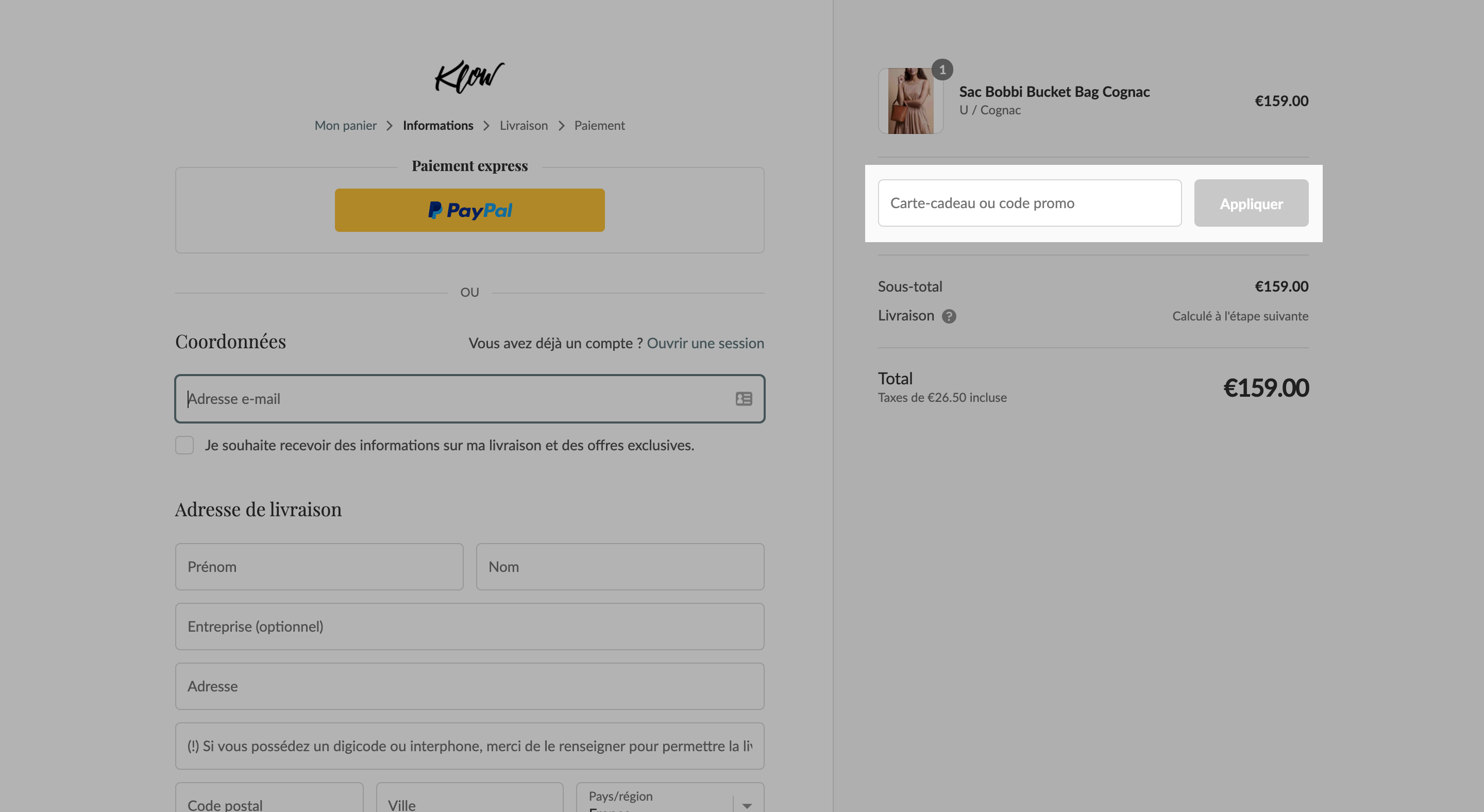Click the quantity badge on the product image
Image resolution: width=1484 pixels, height=812 pixels.
click(942, 70)
